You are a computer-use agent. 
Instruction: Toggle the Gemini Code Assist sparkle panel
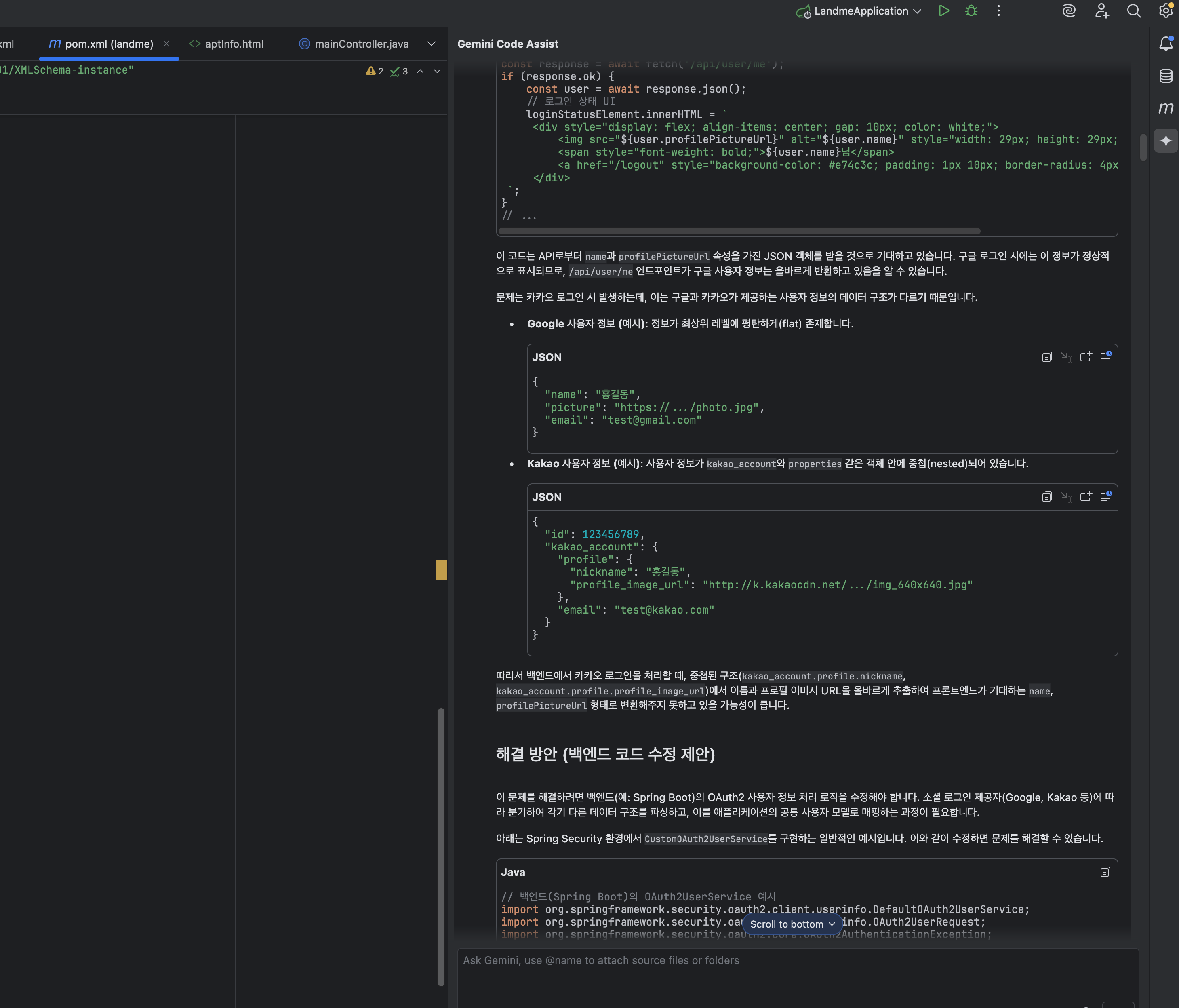point(1165,141)
